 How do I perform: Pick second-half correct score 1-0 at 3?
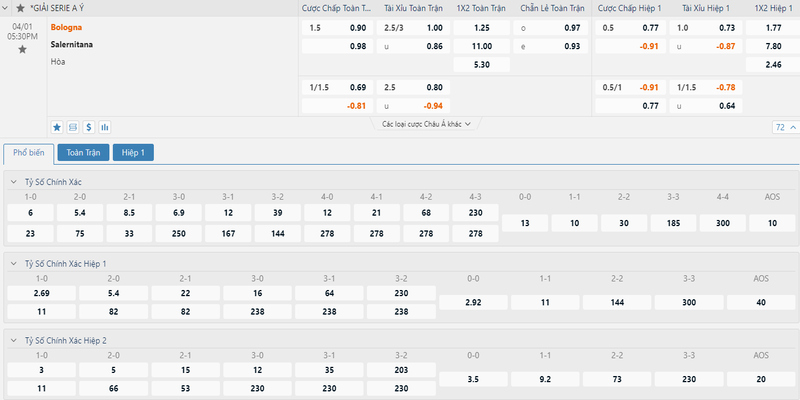coord(42,370)
